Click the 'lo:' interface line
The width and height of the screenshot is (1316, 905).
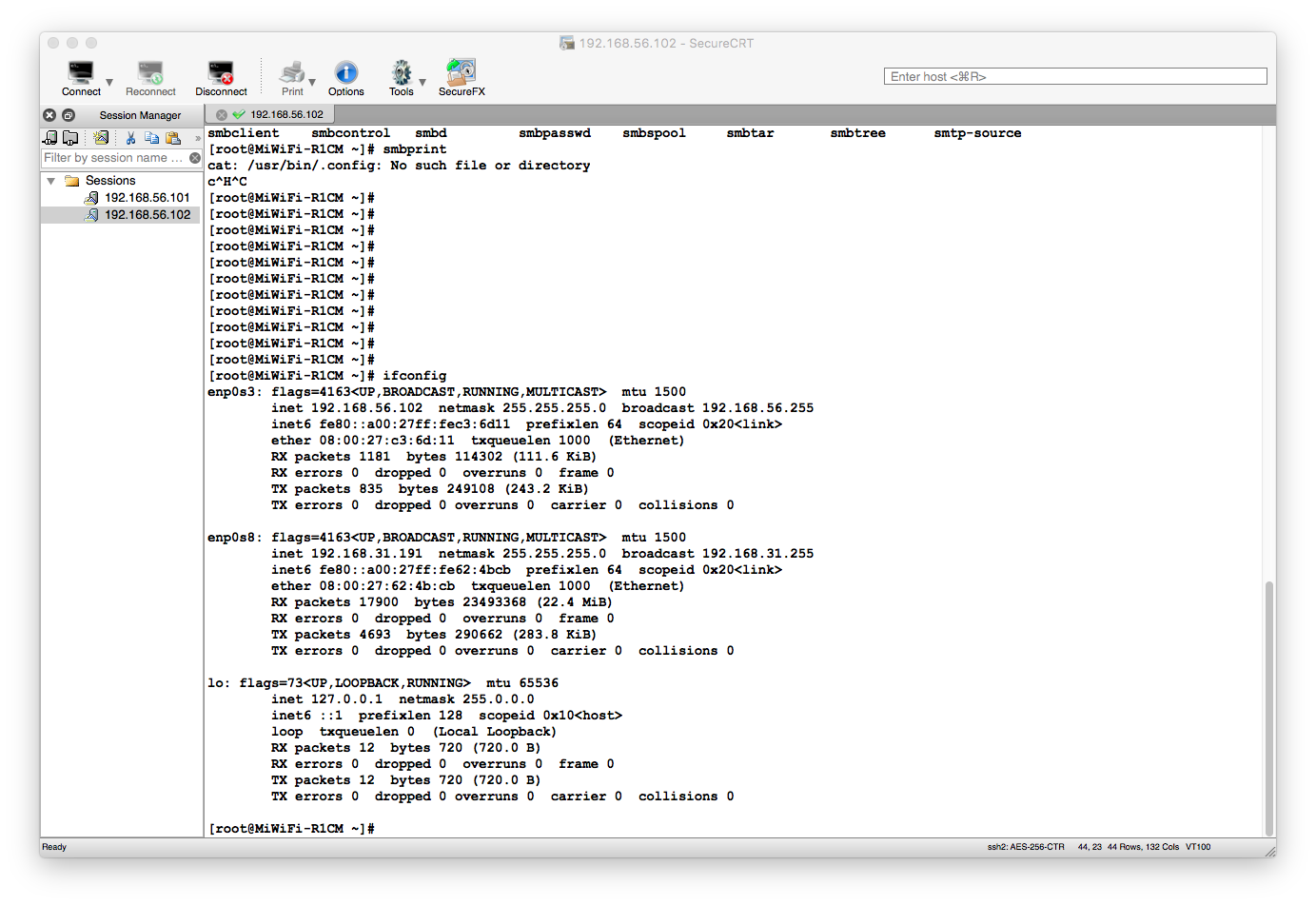pos(383,683)
